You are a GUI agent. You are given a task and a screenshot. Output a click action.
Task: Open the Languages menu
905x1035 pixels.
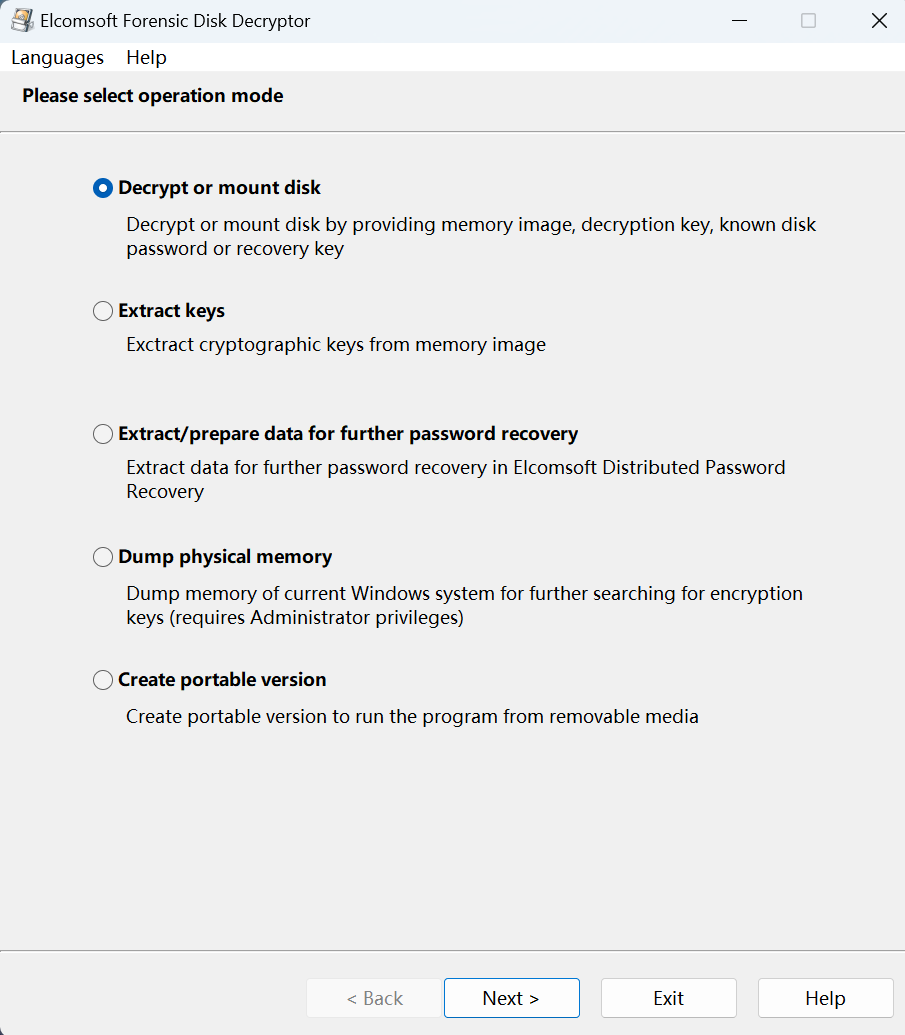57,57
